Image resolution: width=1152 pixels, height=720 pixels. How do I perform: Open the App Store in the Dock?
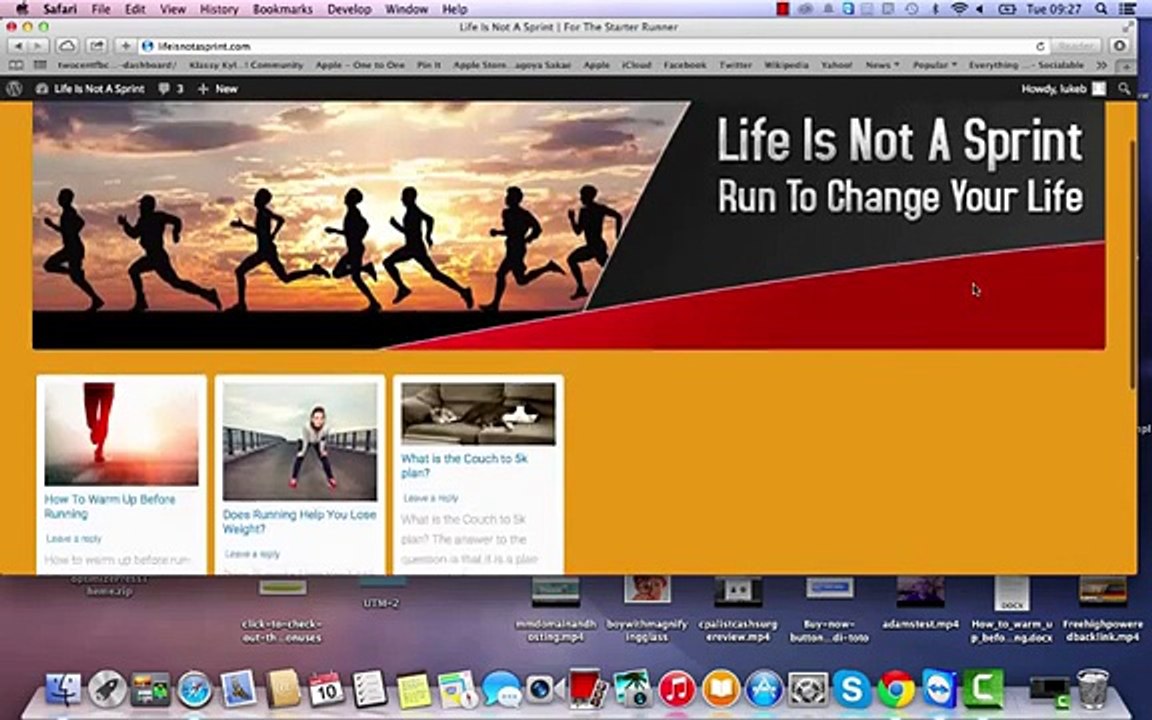pos(765,690)
